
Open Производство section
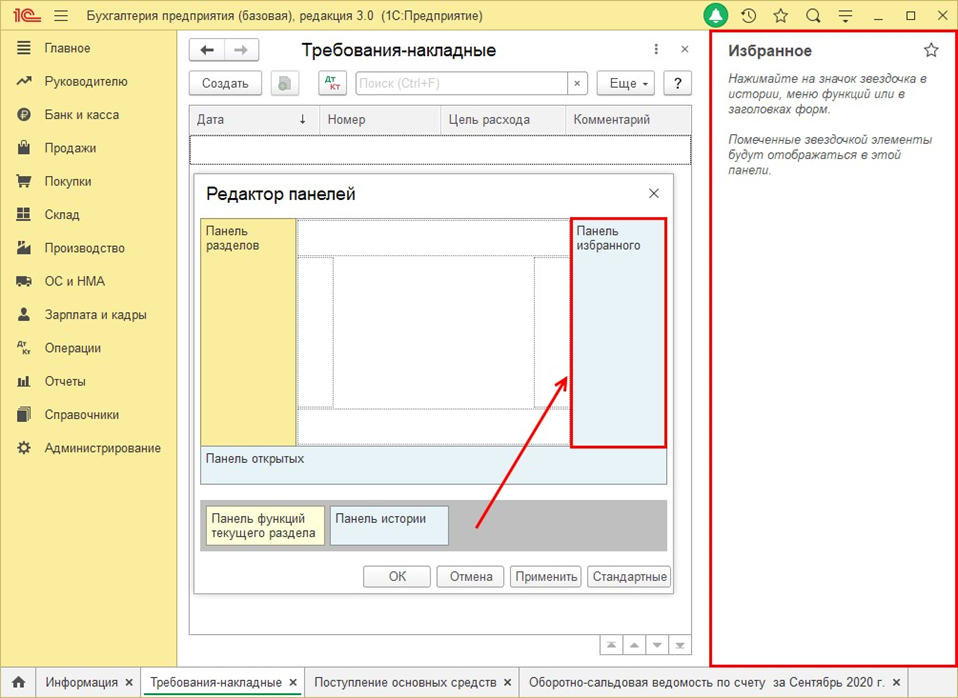(x=84, y=248)
